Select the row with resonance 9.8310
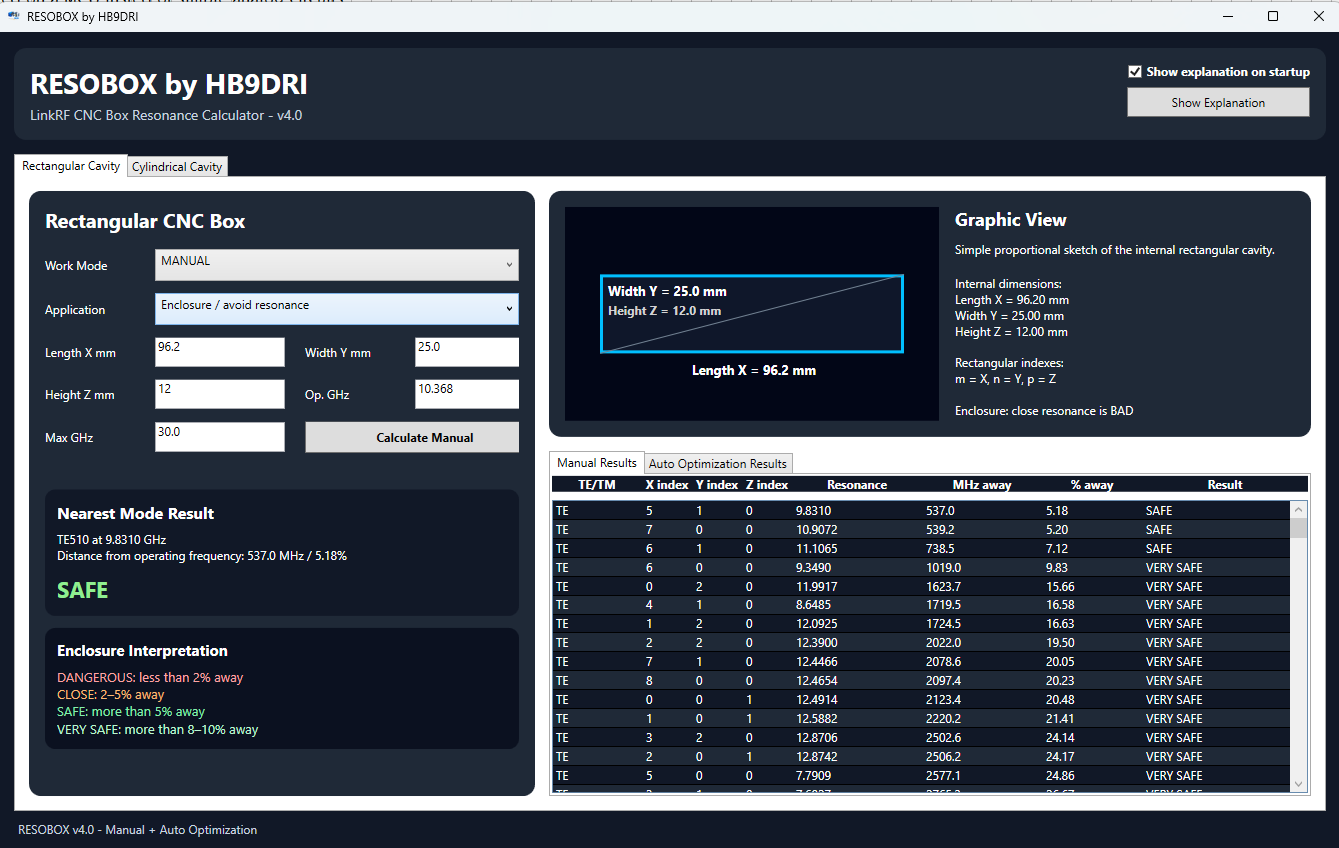1339x848 pixels. click(922, 510)
